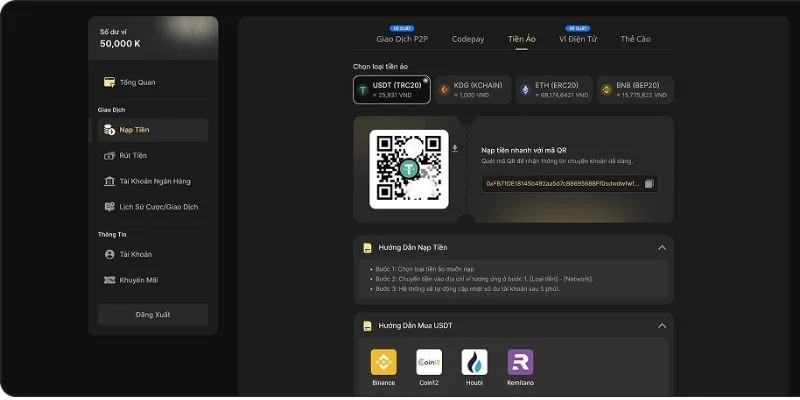Click the Nạp Tiền coins icon

click(x=109, y=130)
